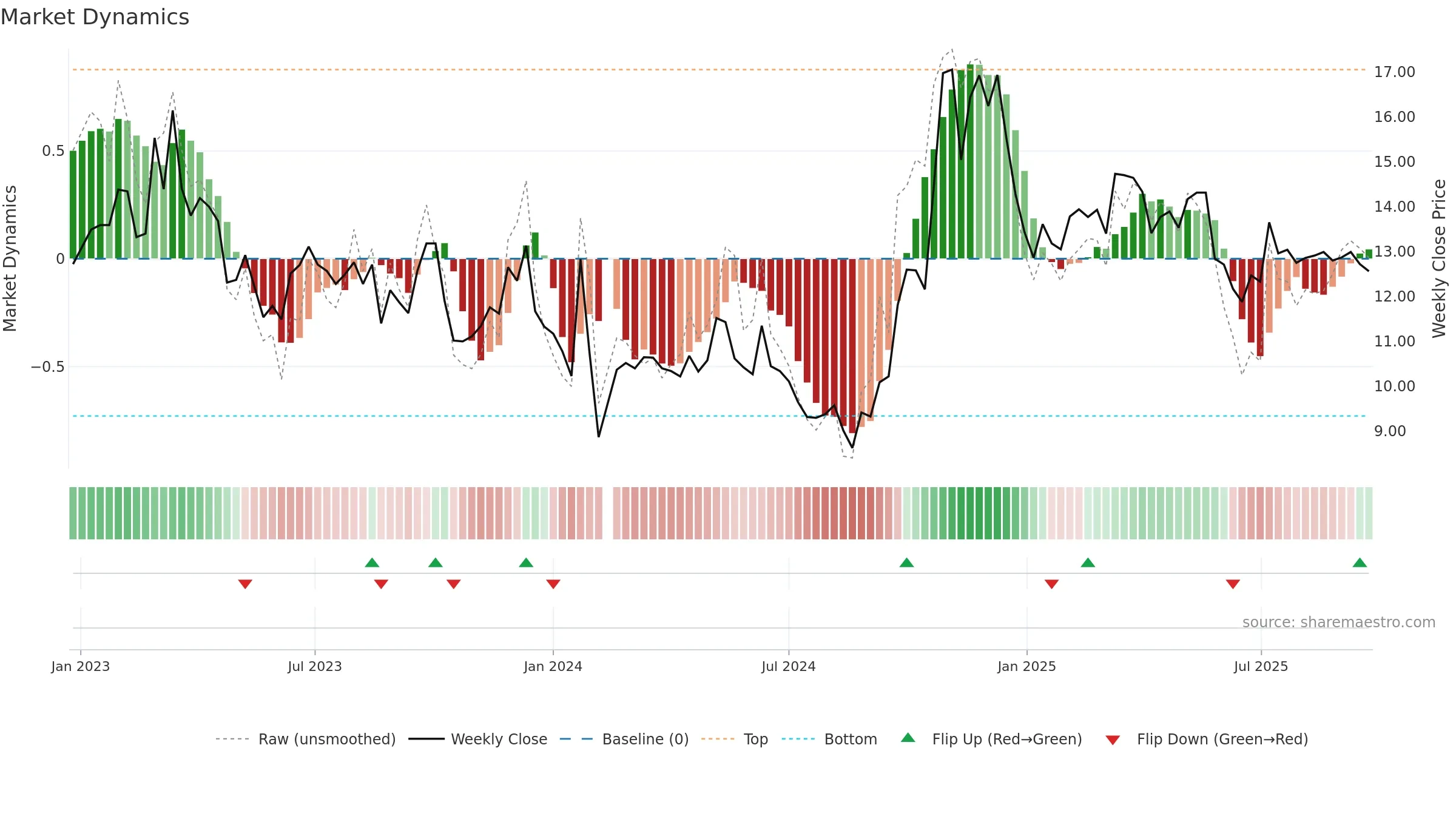Screen dimensions: 1456x819
Task: Click the Jul 2024 x-axis label
Action: click(x=789, y=666)
